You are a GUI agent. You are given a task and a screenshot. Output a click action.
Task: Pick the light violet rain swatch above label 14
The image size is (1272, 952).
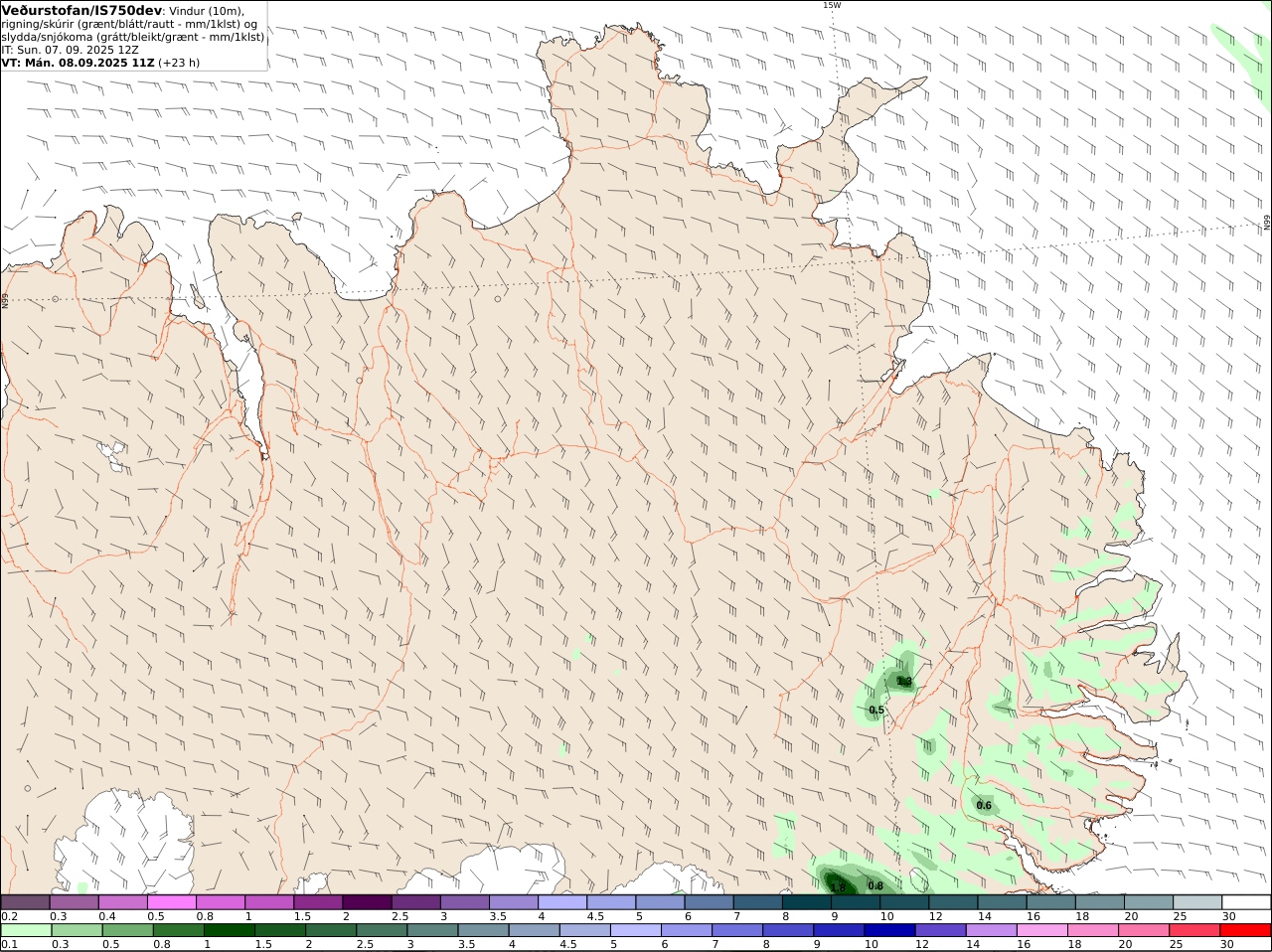coord(992,930)
